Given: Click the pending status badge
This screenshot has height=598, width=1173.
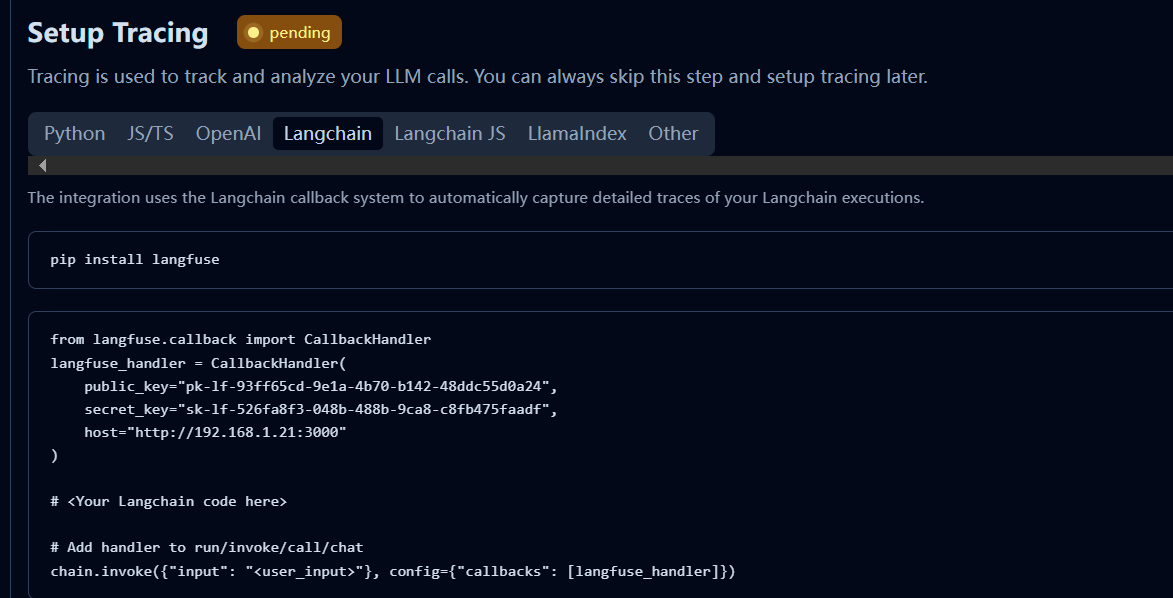Looking at the screenshot, I should point(290,32).
